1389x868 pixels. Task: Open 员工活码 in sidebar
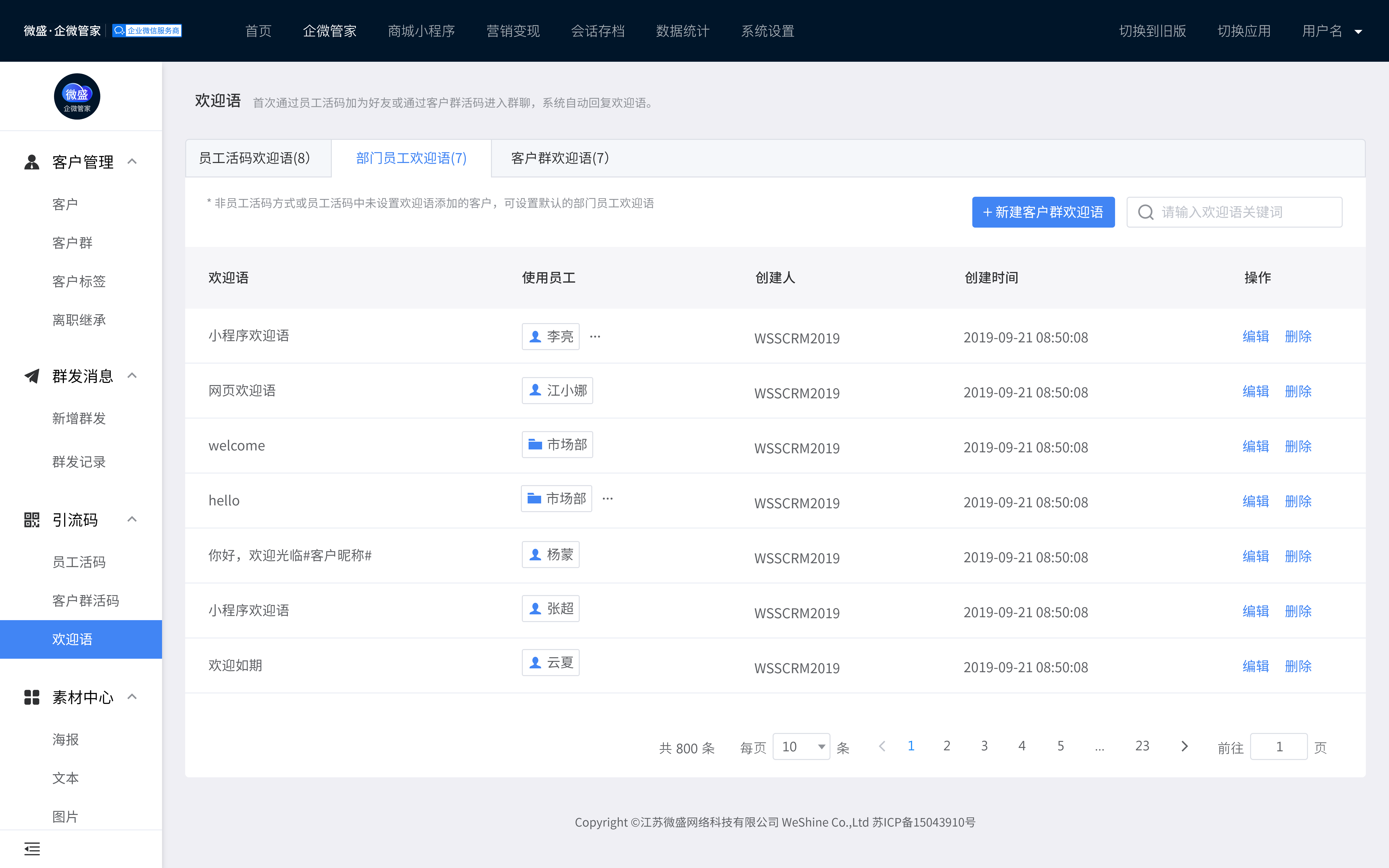79,562
